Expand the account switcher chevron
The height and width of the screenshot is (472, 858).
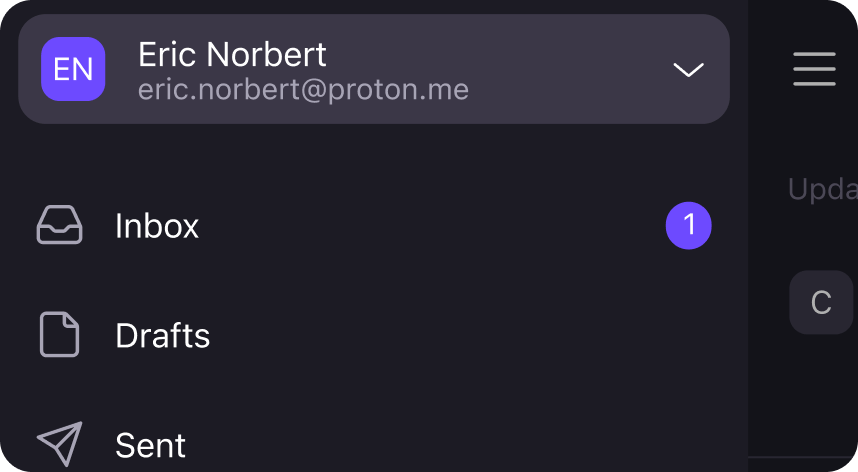(688, 69)
